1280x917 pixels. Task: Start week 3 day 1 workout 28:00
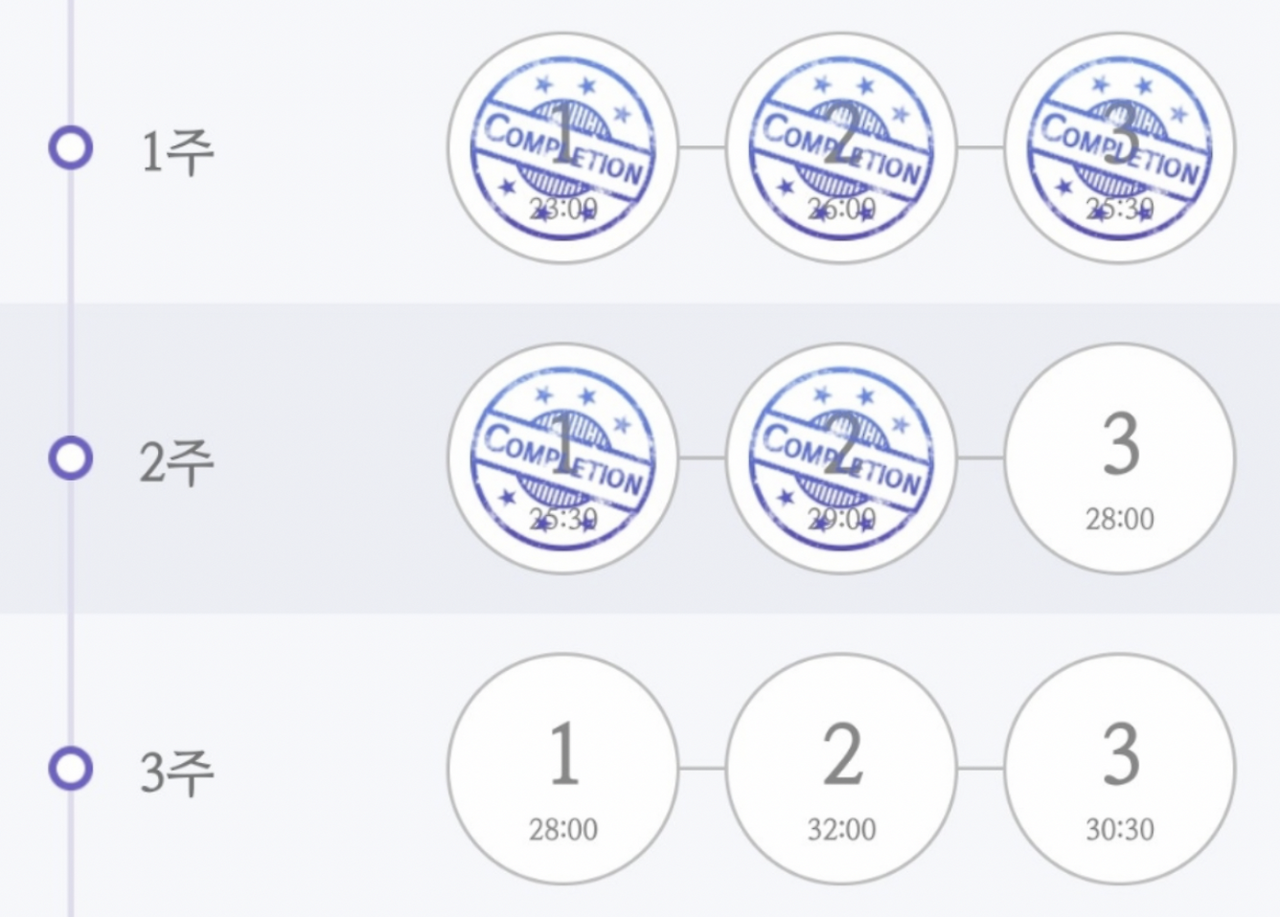pos(563,768)
